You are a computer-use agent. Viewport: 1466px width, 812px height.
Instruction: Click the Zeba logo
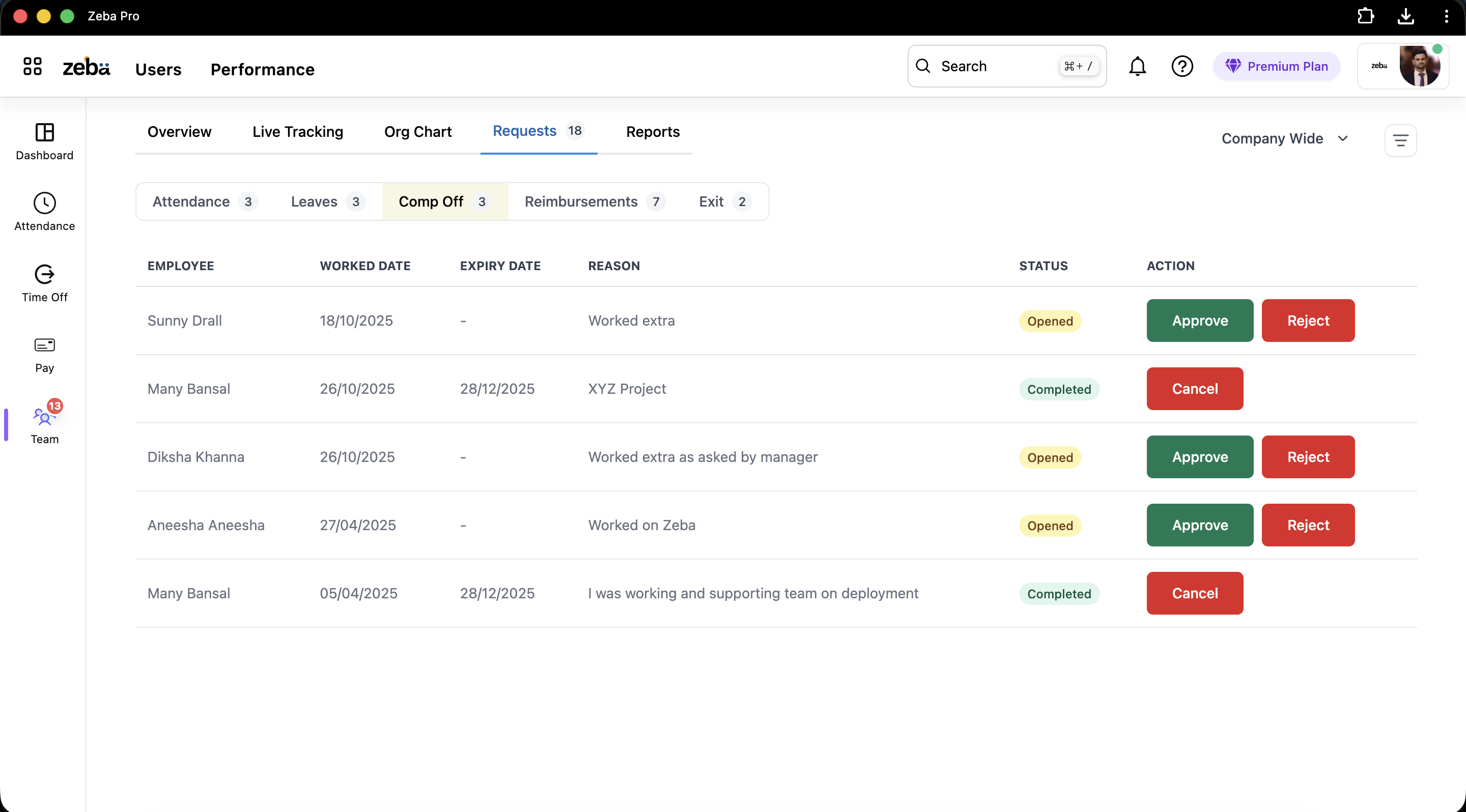point(86,67)
